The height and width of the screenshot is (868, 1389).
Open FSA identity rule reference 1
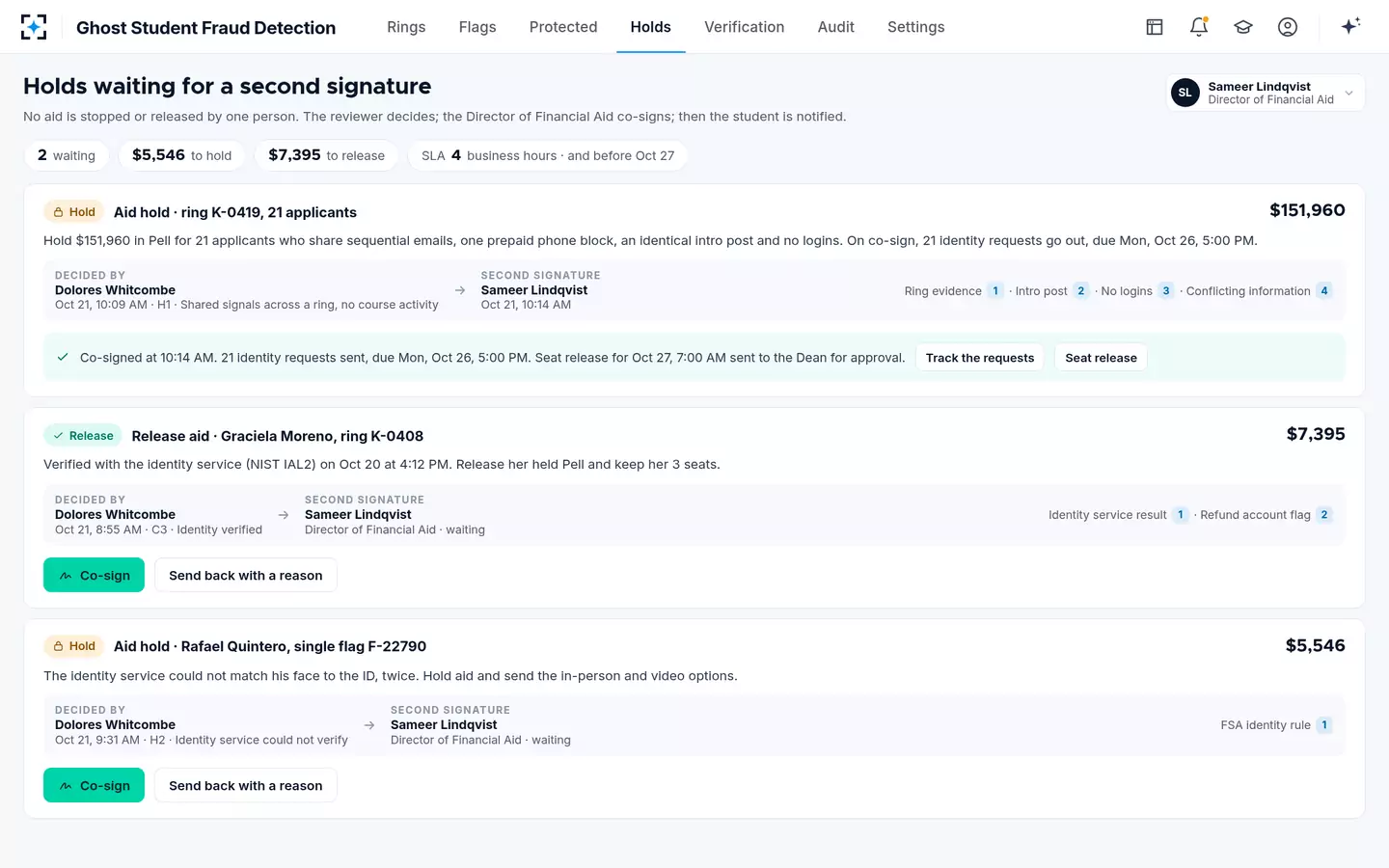click(x=1324, y=725)
